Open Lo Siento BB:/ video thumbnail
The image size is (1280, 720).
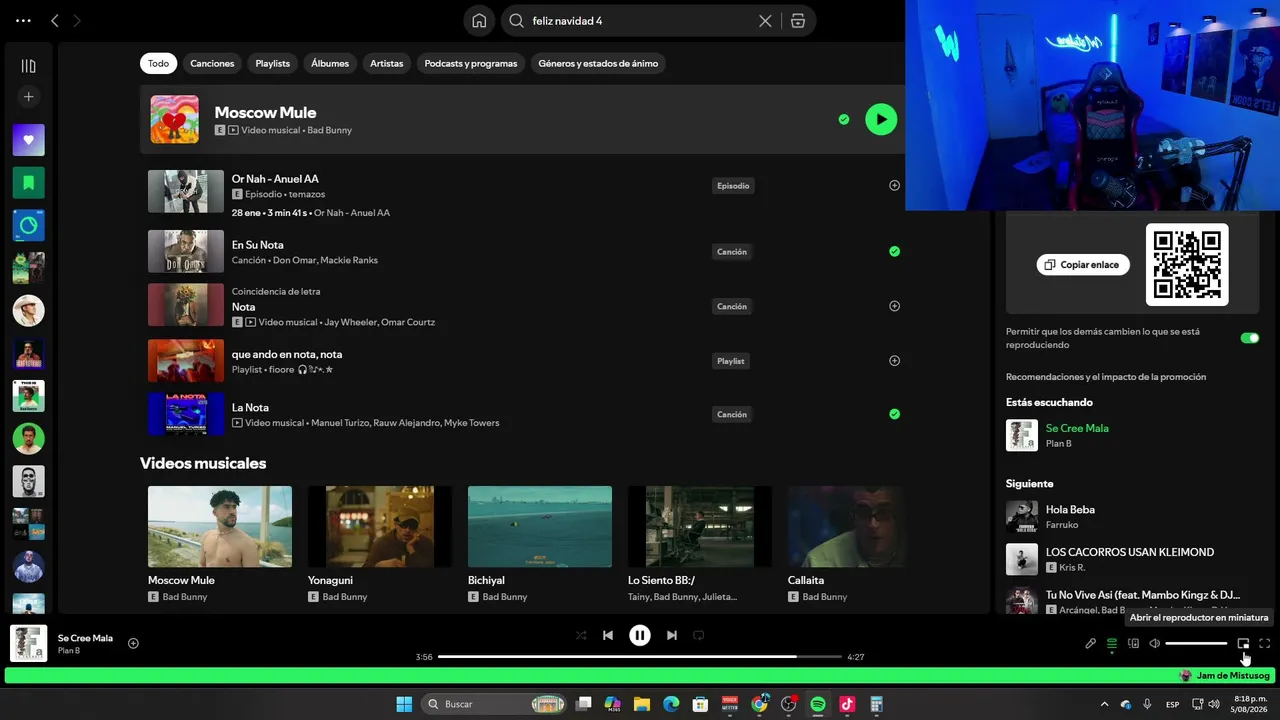(x=700, y=527)
